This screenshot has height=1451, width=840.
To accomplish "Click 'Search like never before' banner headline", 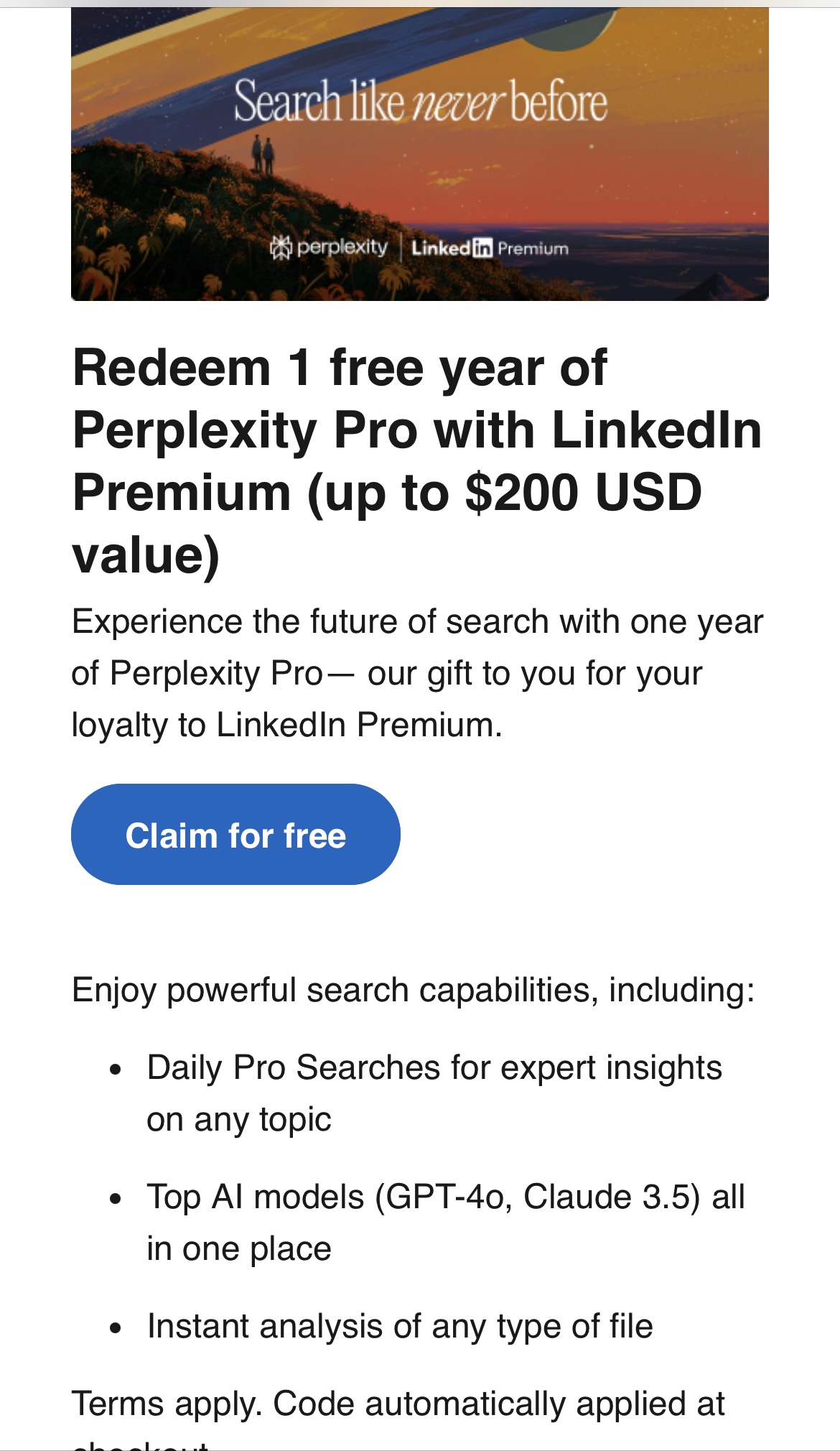I will tap(420, 102).
